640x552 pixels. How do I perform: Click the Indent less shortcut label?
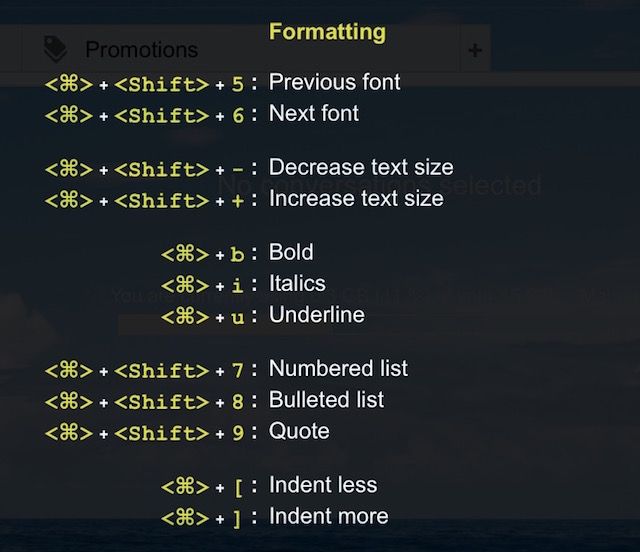pos(323,485)
